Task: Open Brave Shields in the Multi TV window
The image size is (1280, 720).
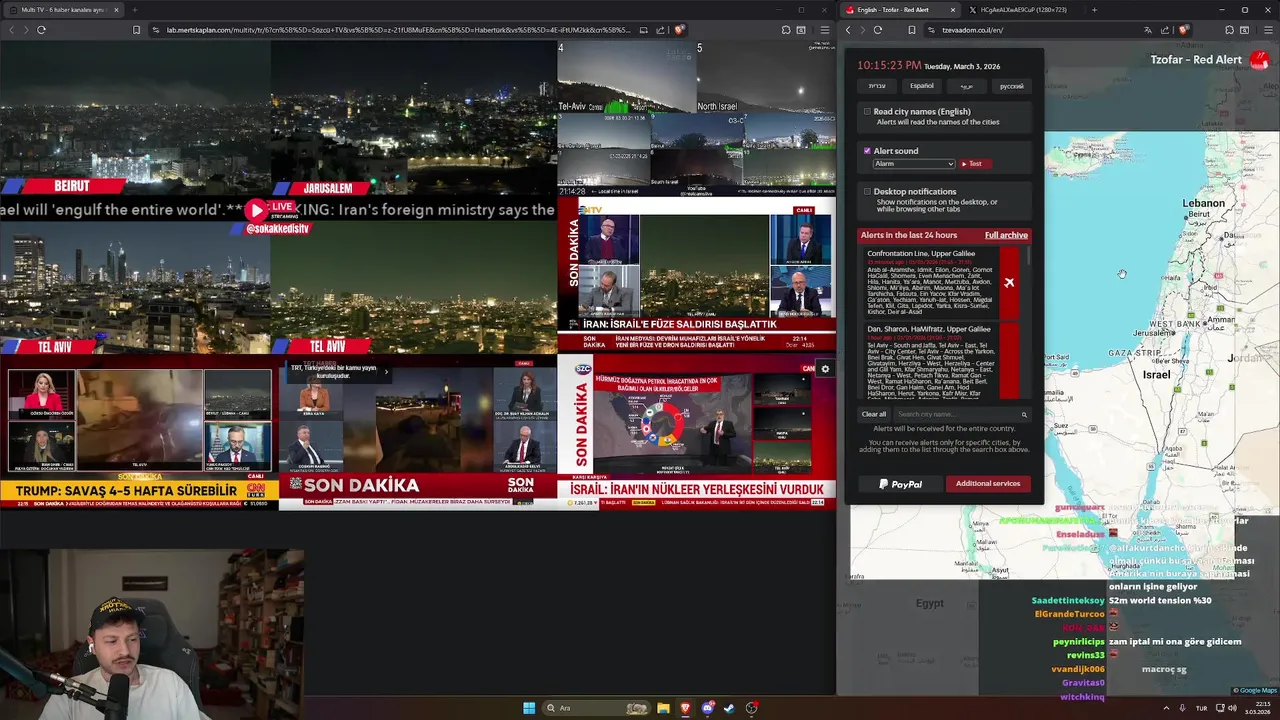Action: point(679,30)
